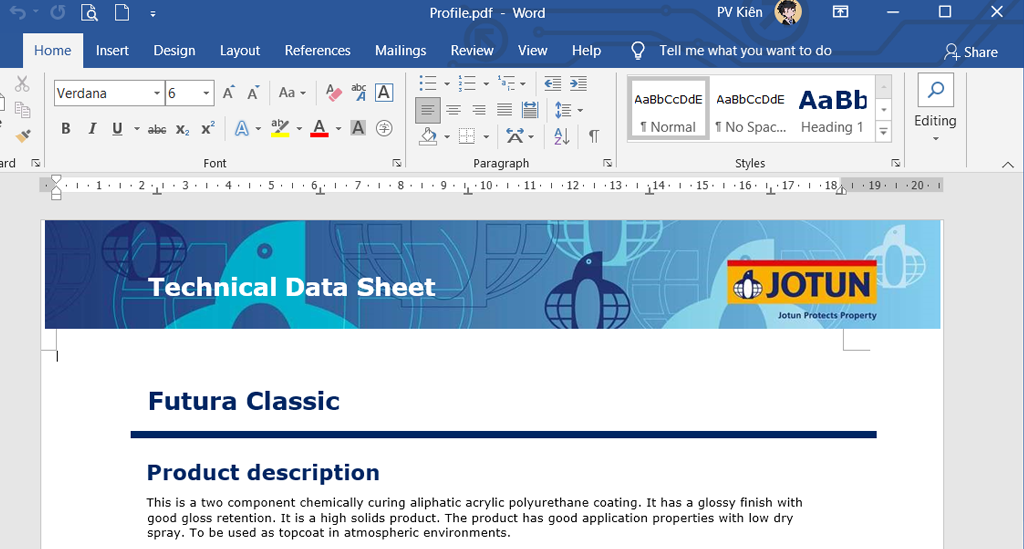
Task: Click the Redo icon in quick access toolbar
Action: 57,12
